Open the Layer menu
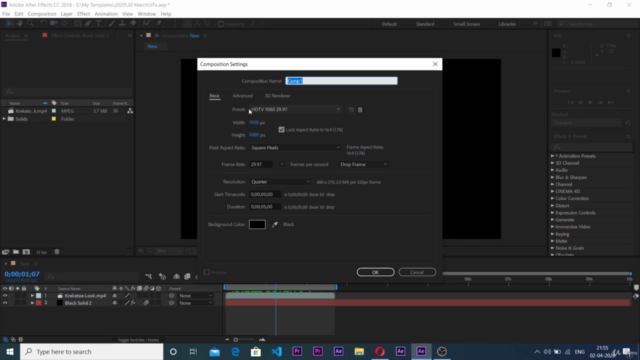Image resolution: width=640 pixels, height=360 pixels. tap(67, 14)
